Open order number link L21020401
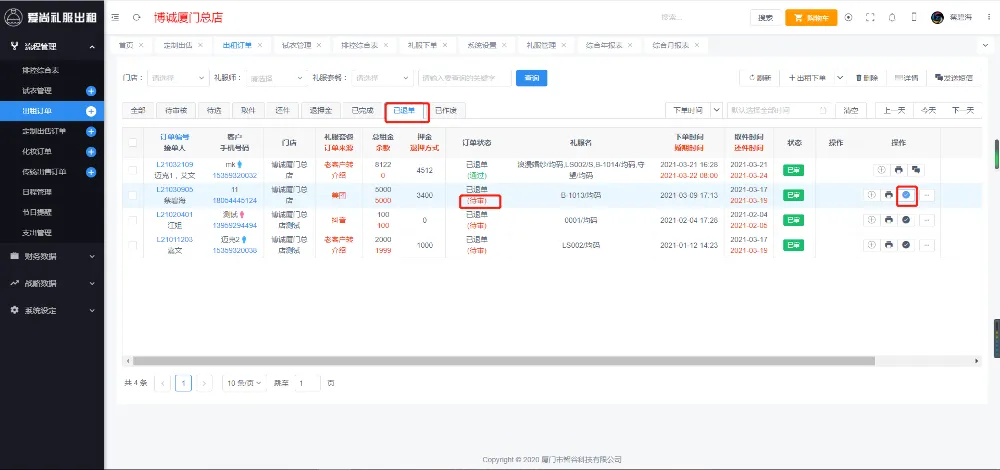This screenshot has width=1000, height=470. click(174, 215)
